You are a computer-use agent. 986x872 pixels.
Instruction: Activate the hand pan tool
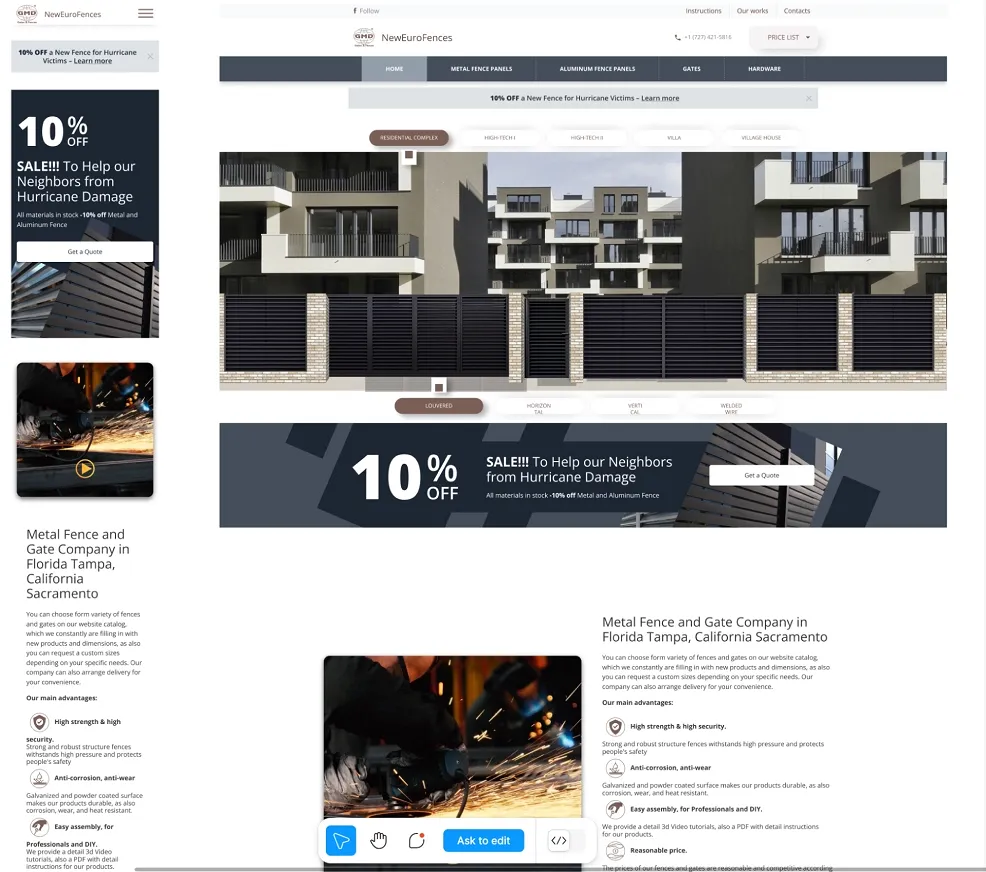tap(379, 840)
